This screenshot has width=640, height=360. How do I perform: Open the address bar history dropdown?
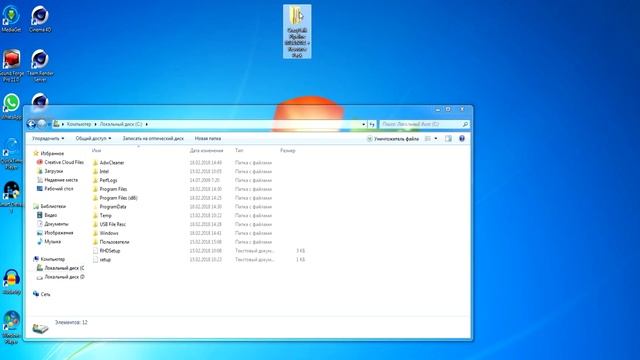(x=363, y=124)
